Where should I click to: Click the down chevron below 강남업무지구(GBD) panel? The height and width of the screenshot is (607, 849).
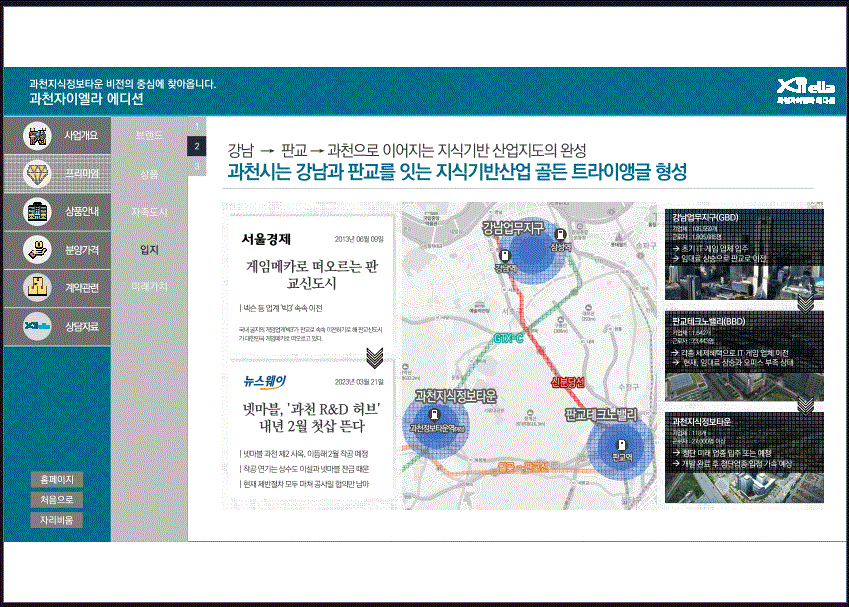[x=806, y=305]
